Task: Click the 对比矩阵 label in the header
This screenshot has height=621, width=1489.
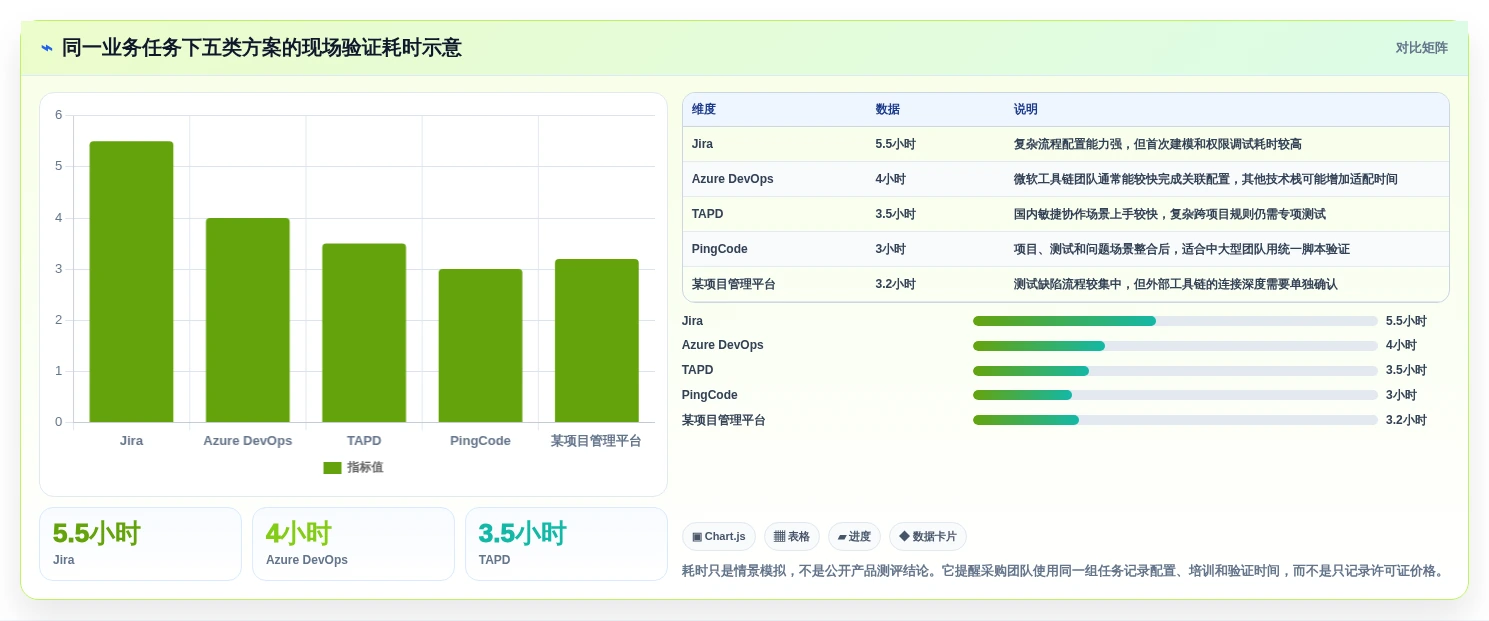Action: tap(1421, 48)
